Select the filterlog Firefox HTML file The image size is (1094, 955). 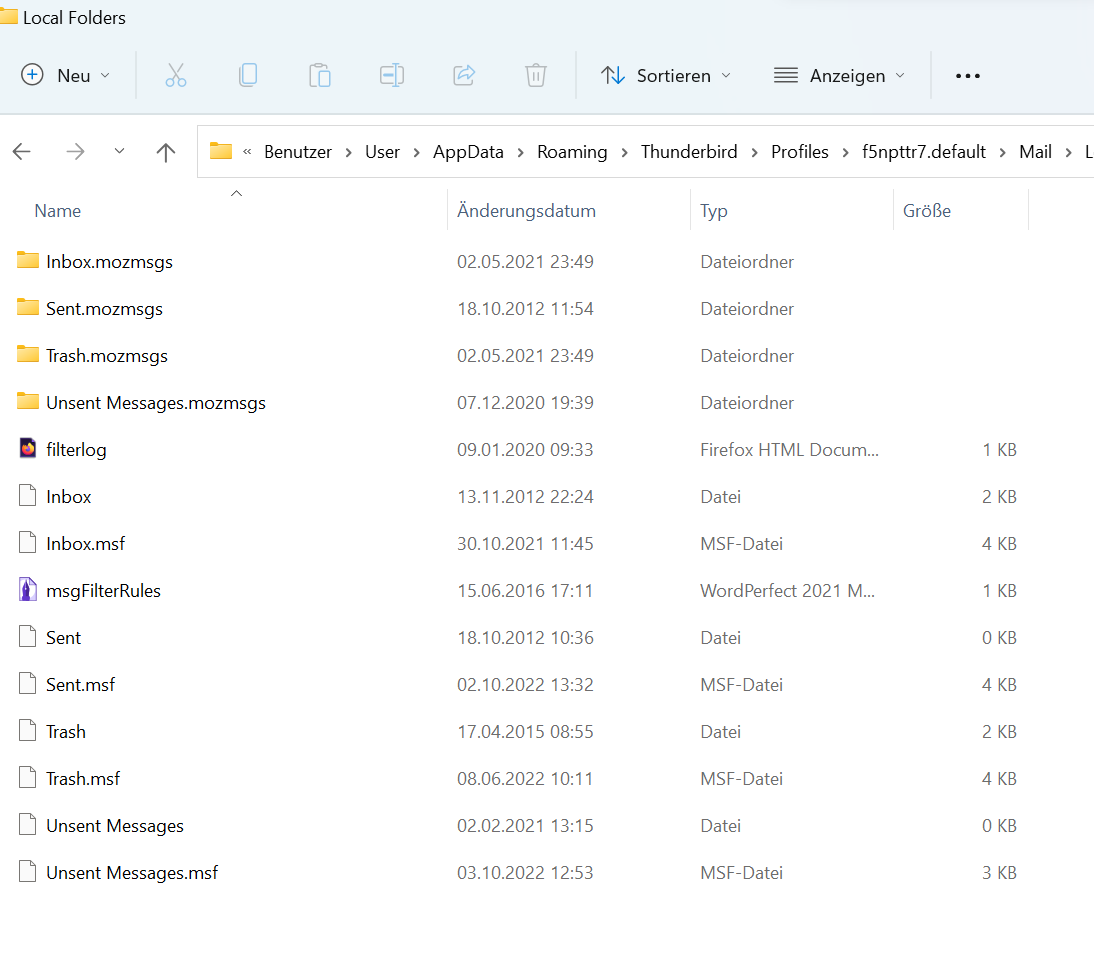click(x=76, y=450)
